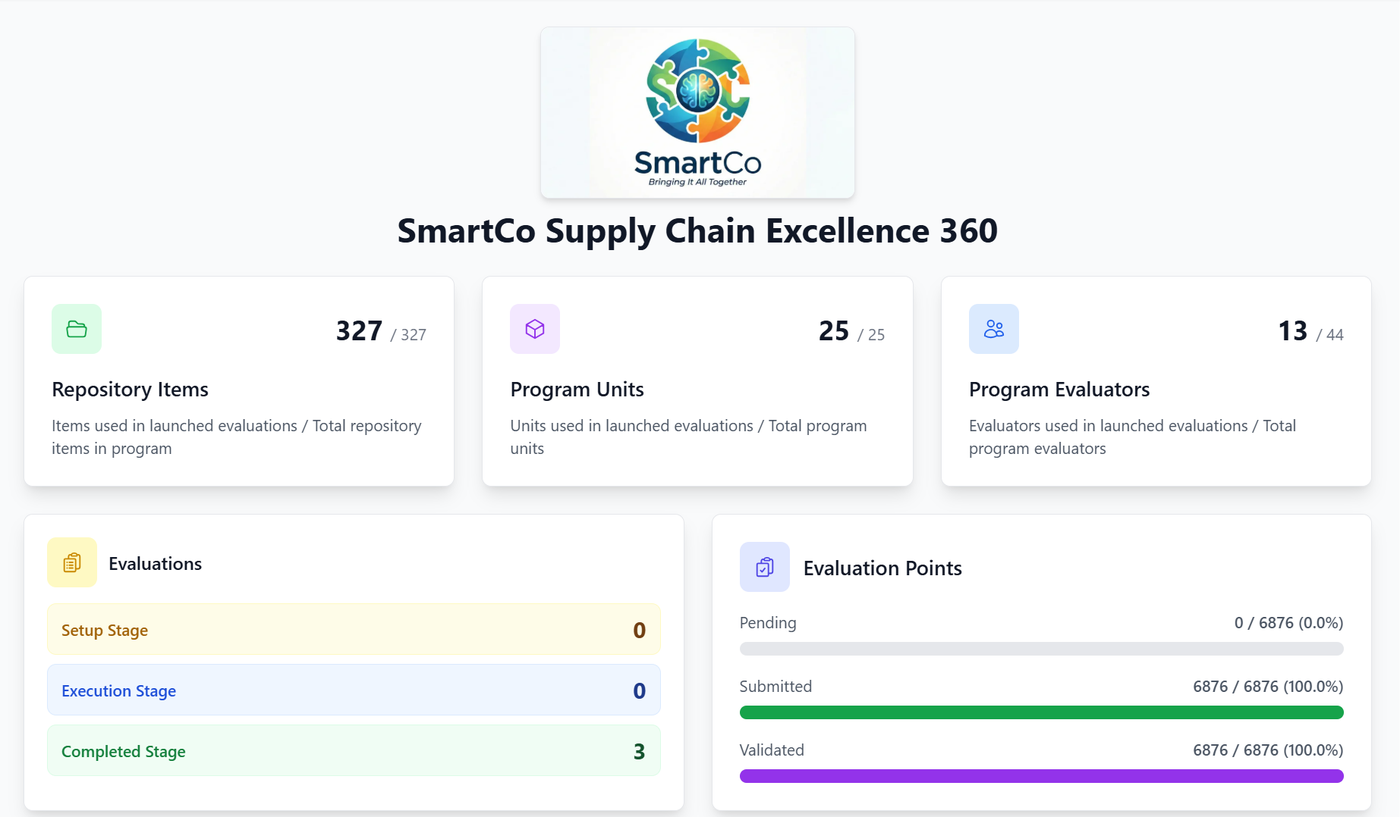Open the Completed Stage row
The height and width of the screenshot is (817, 1400).
click(354, 750)
